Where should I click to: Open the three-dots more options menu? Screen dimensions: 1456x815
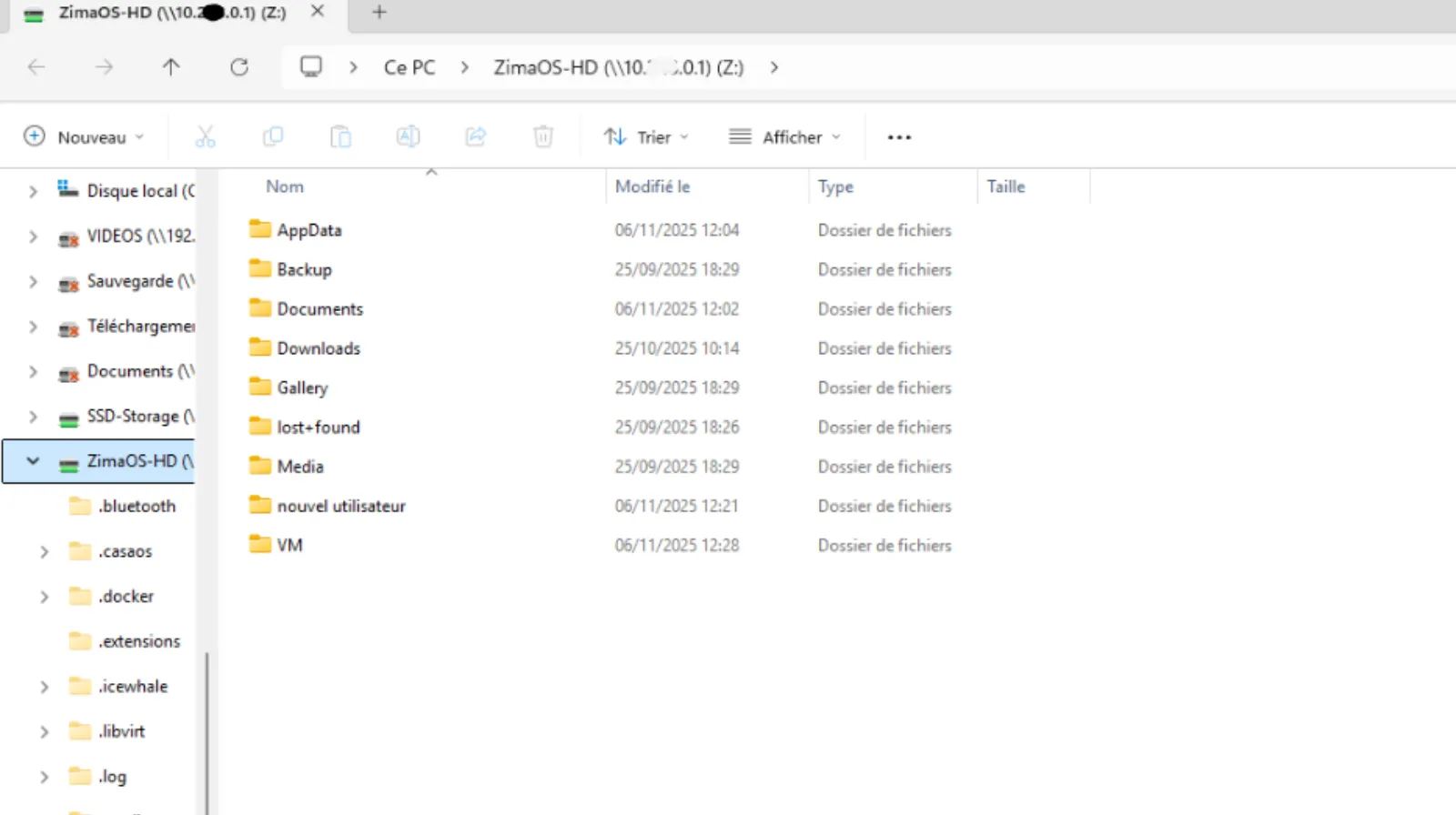tap(899, 137)
